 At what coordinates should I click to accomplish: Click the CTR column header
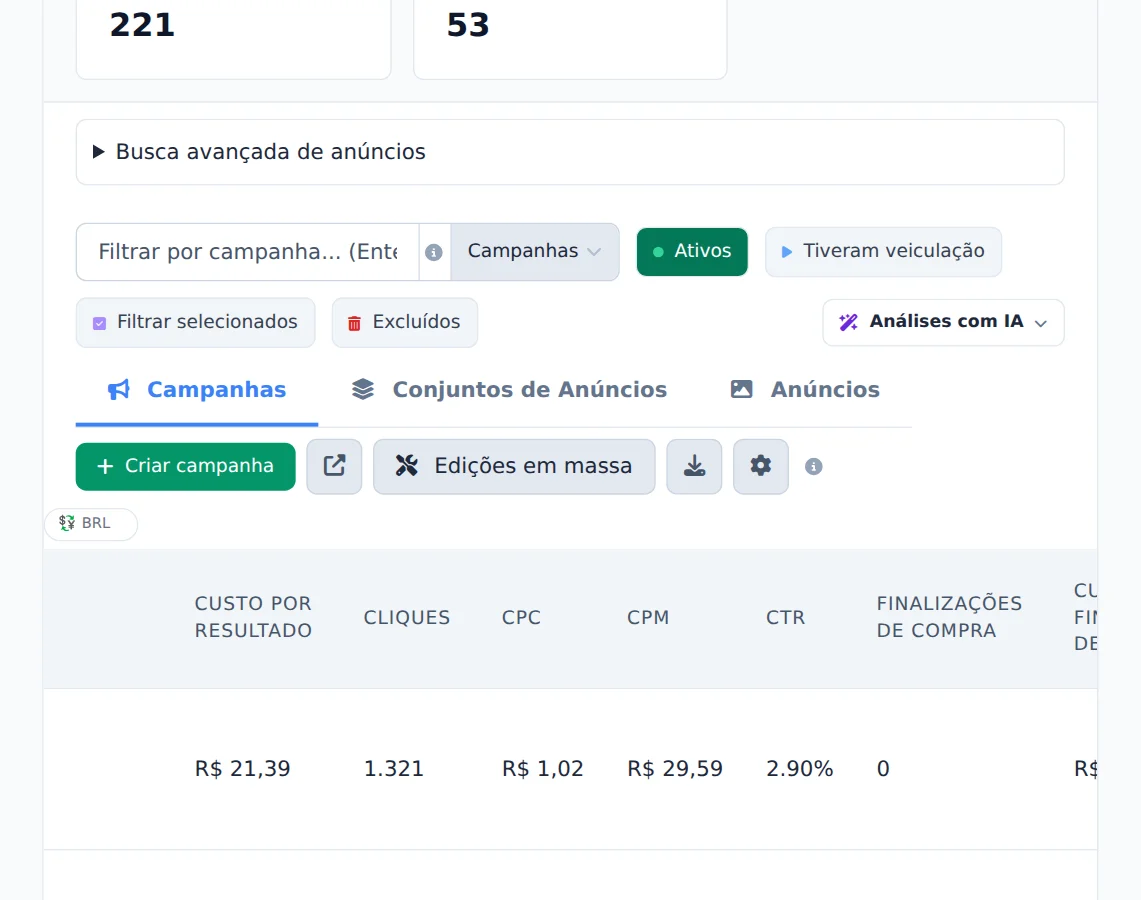[785, 618]
